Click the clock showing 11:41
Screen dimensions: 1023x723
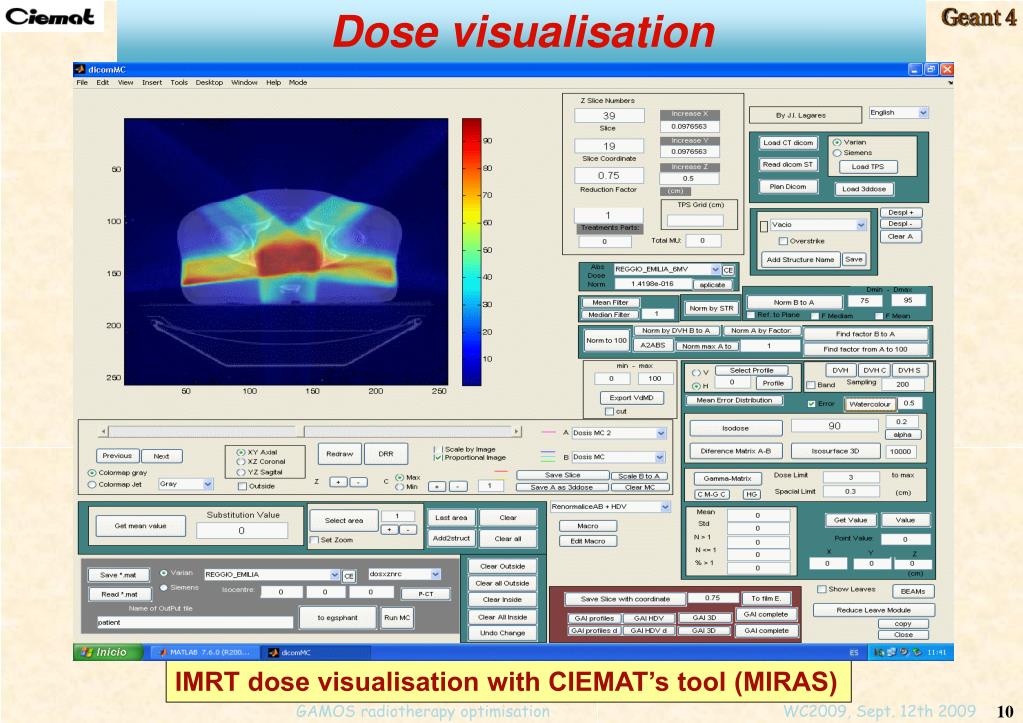coord(936,652)
